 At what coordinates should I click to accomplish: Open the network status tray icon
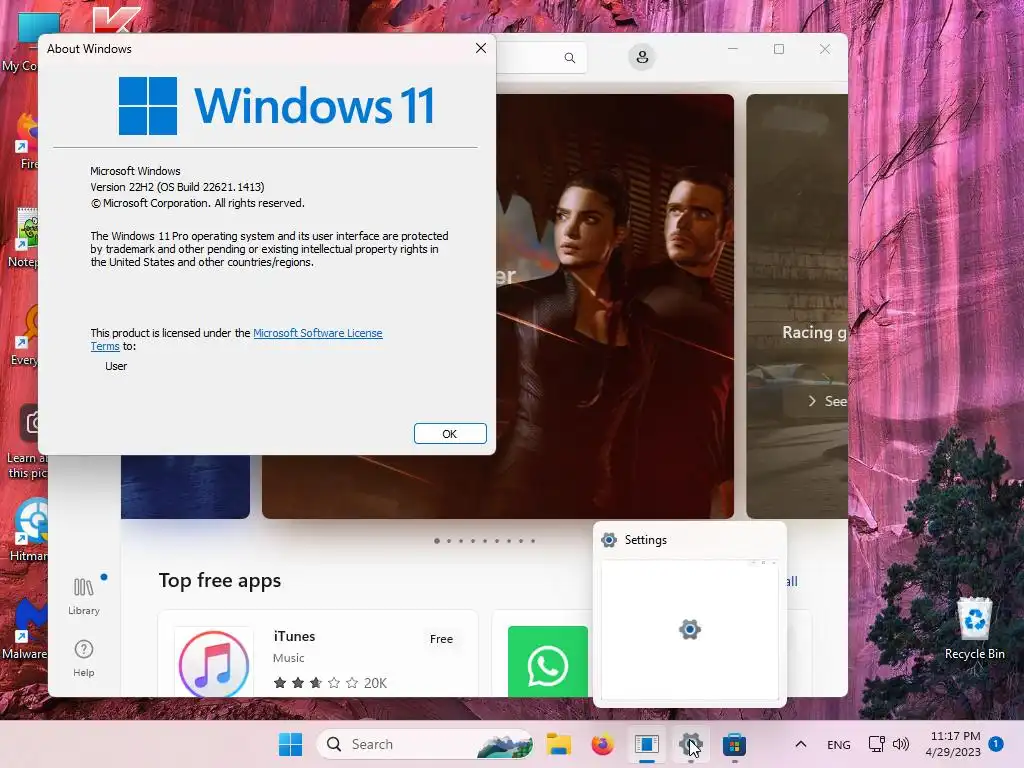click(x=876, y=744)
